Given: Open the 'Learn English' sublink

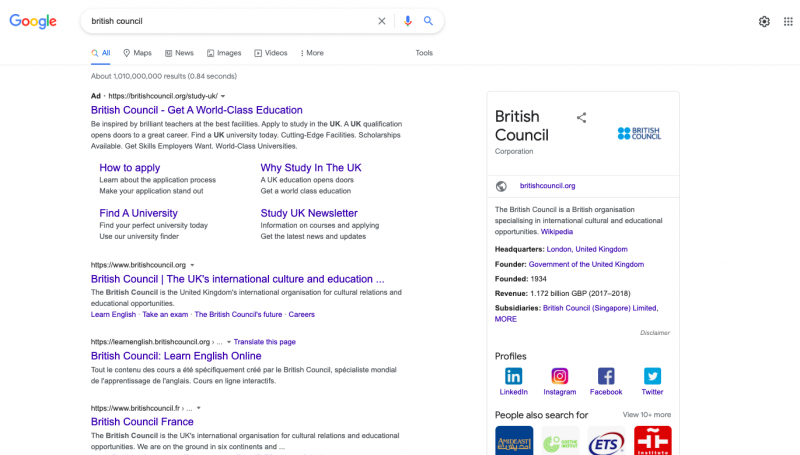Looking at the screenshot, I should click(113, 315).
